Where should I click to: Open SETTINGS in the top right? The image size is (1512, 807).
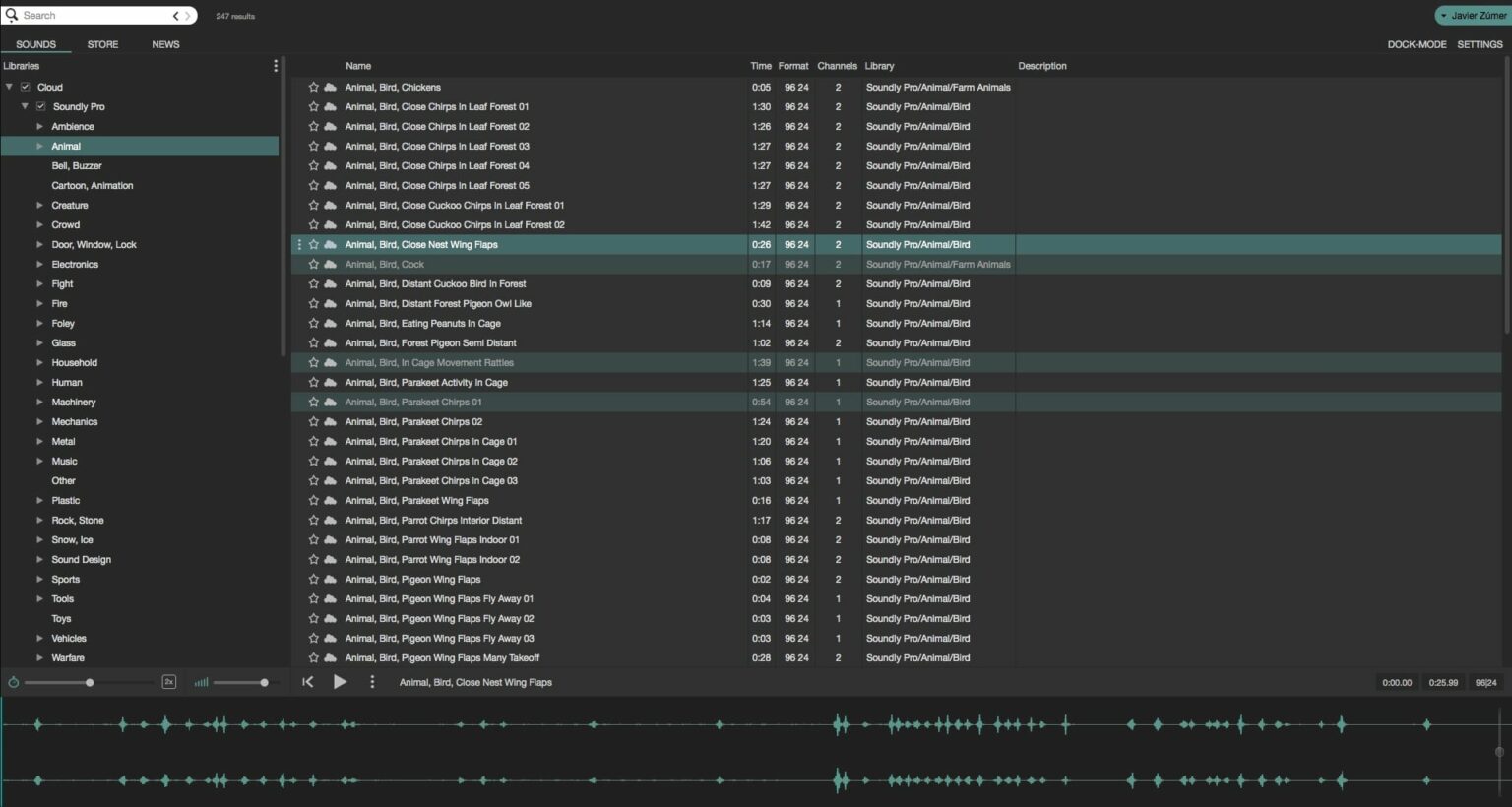pos(1480,44)
